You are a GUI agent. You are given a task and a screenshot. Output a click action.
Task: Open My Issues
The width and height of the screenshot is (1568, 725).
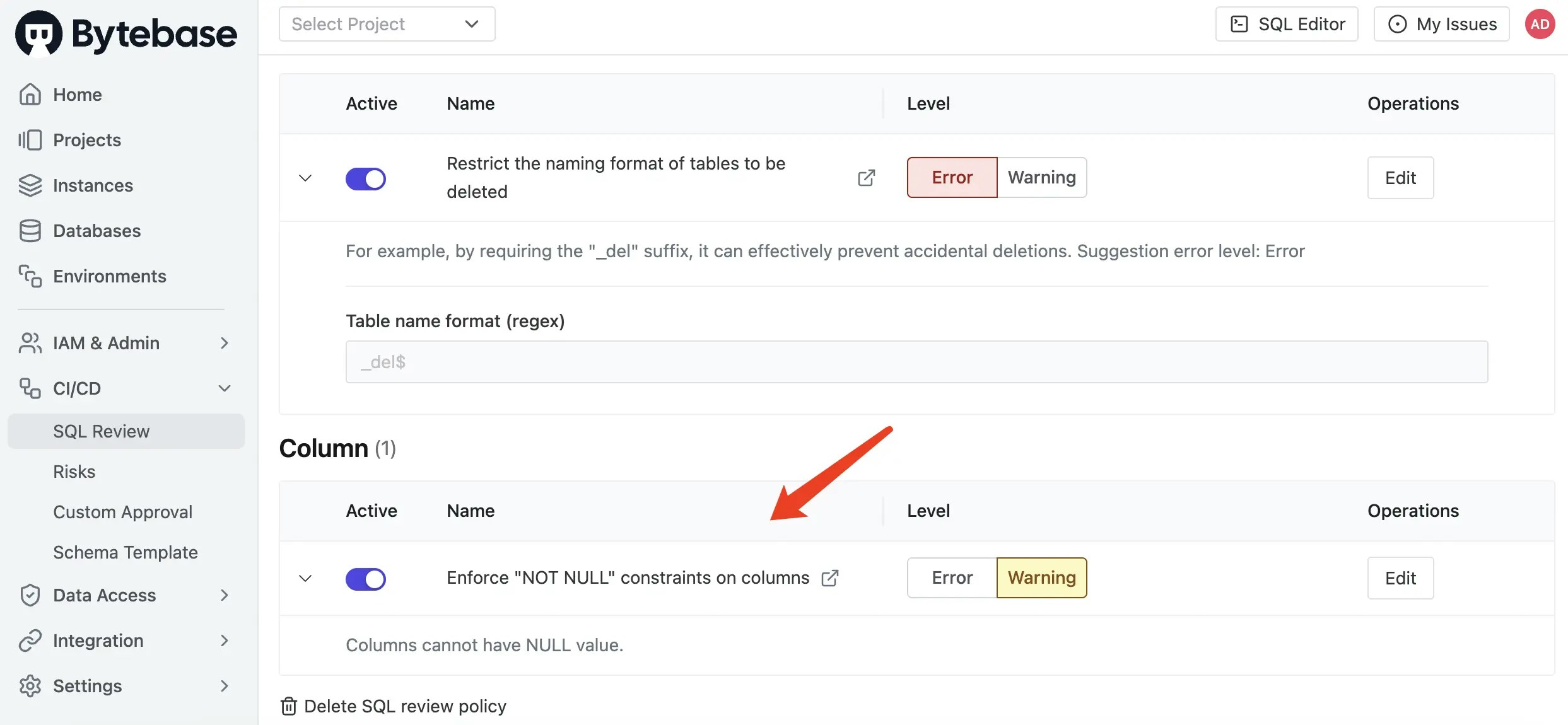(1441, 23)
